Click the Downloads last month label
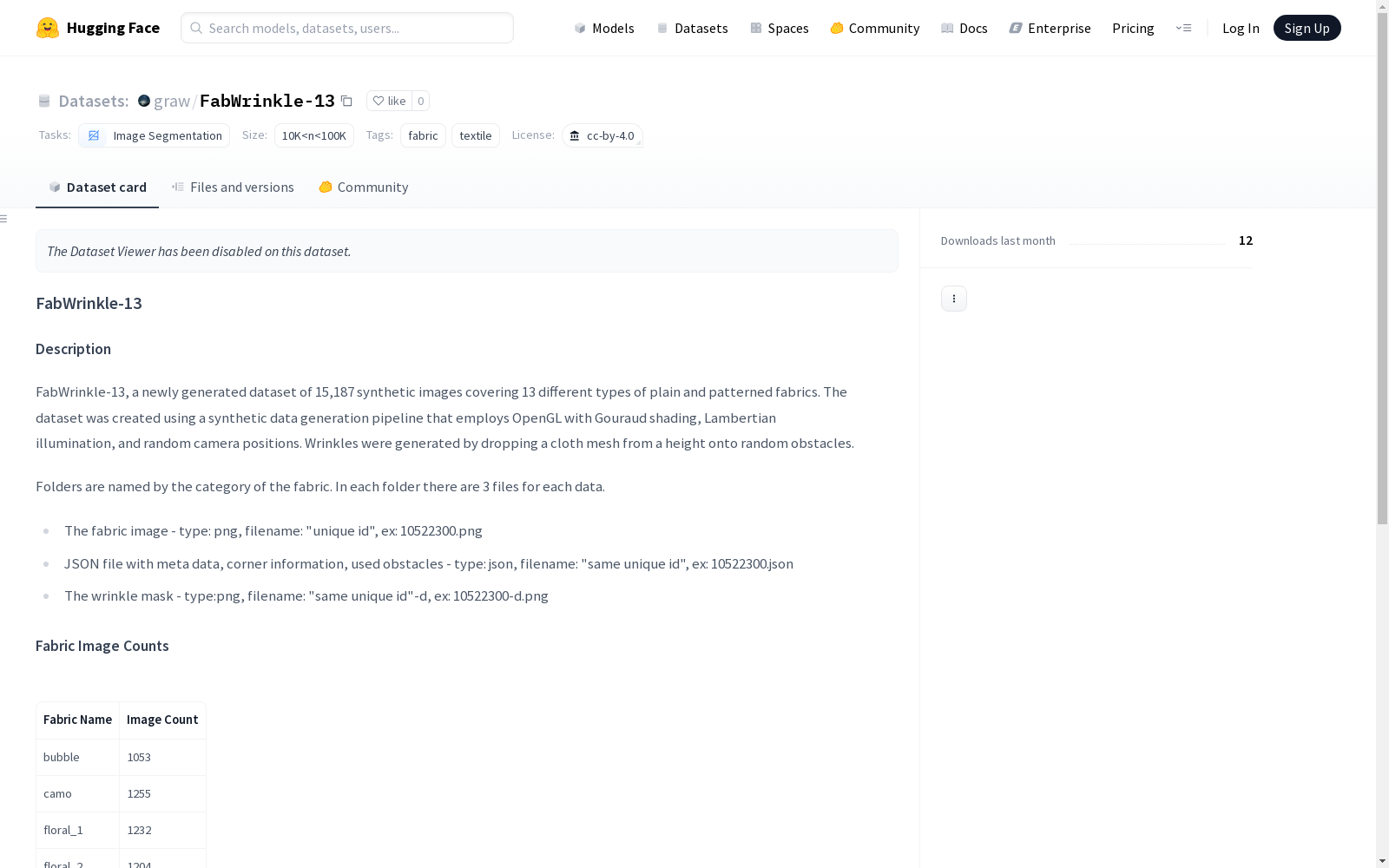 click(x=998, y=240)
